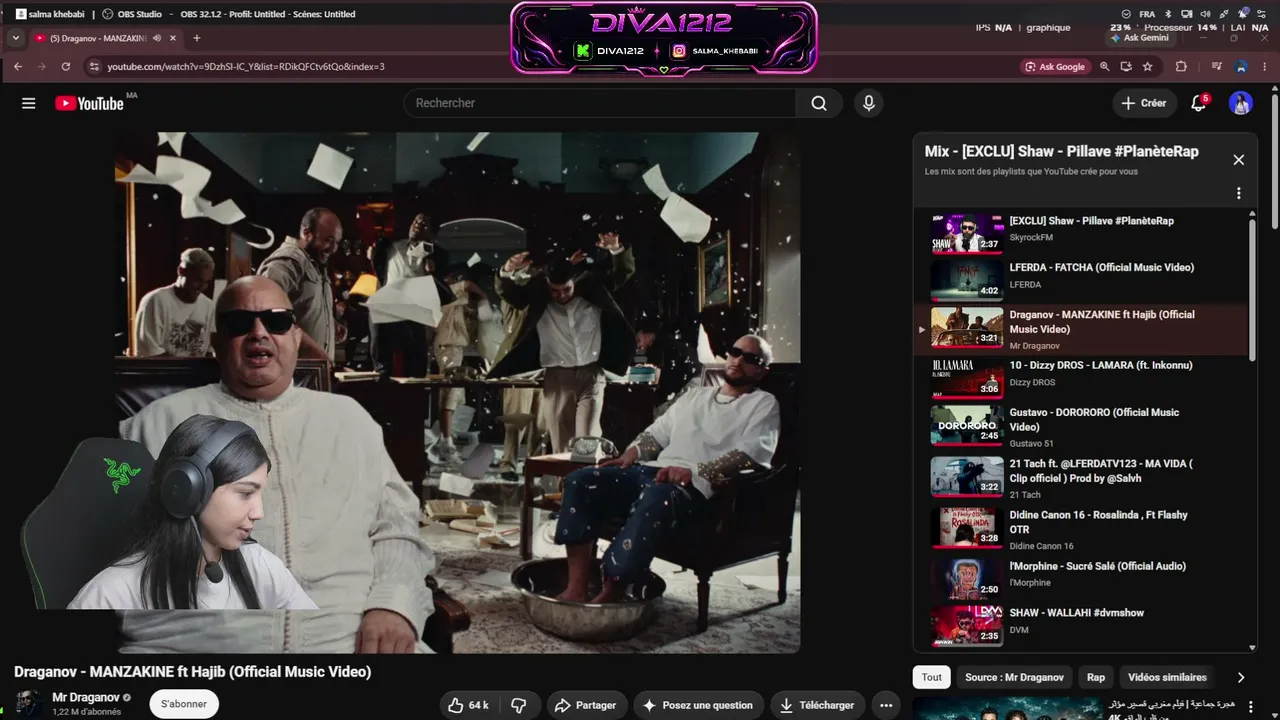Image resolution: width=1280 pixels, height=720 pixels.
Task: Click the Créer button
Action: [1144, 103]
